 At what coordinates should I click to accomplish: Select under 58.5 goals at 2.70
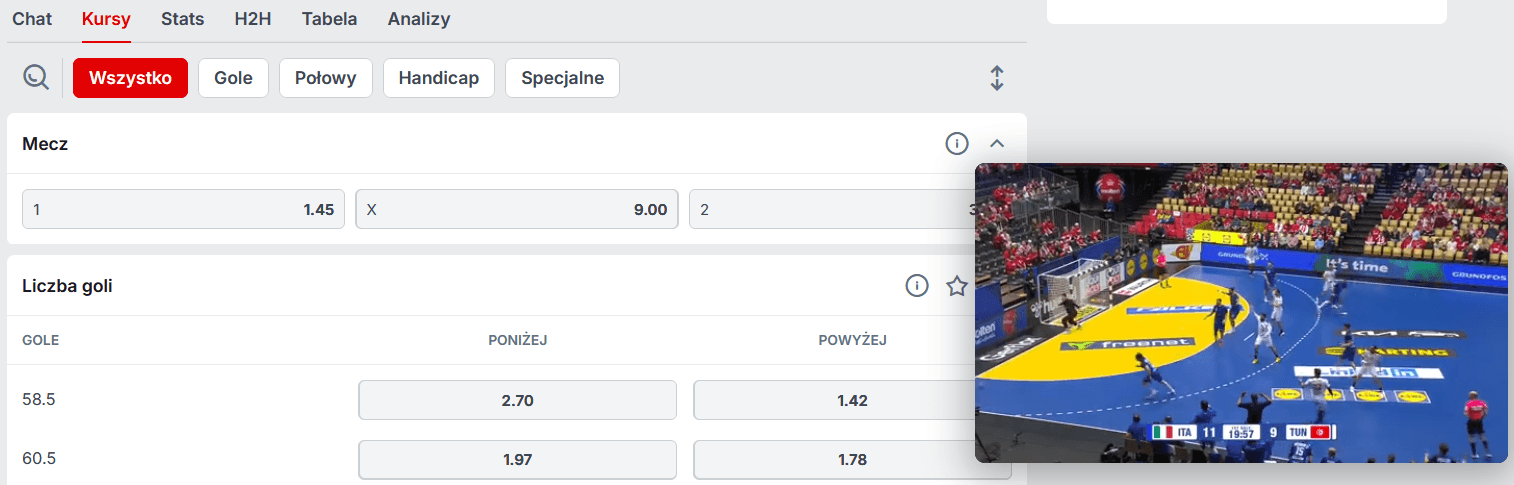click(517, 400)
